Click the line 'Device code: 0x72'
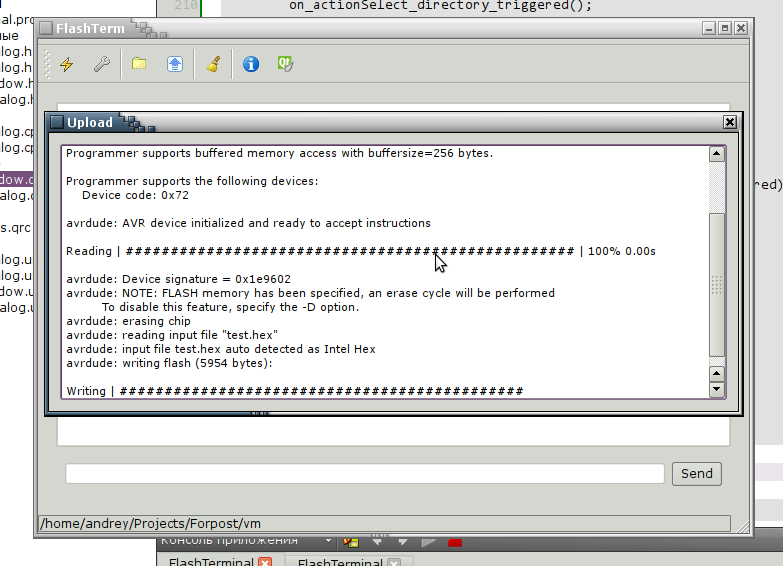This screenshot has width=783, height=566. [135, 195]
